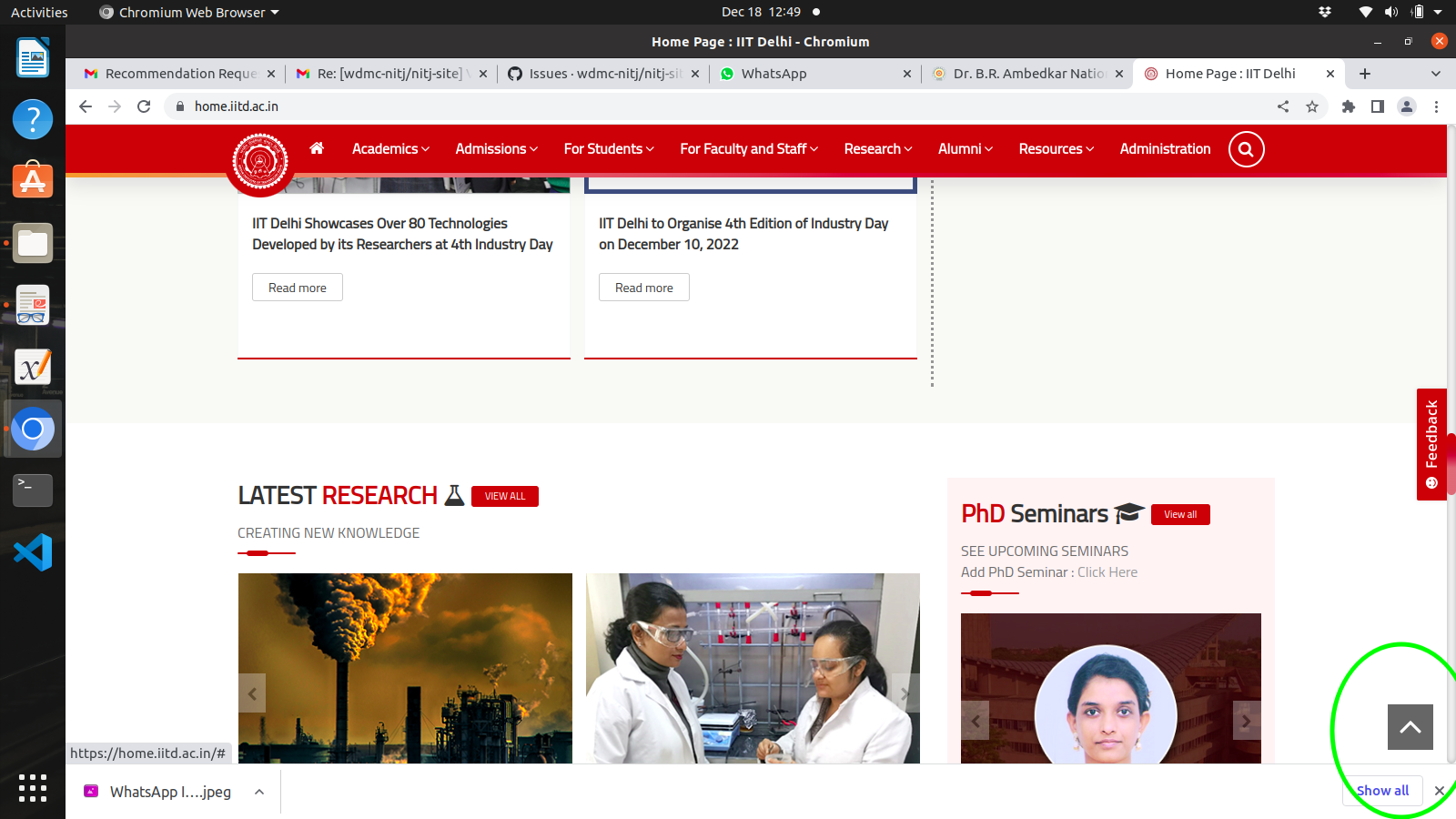Image resolution: width=1456 pixels, height=819 pixels.
Task: Click the padlock icon next to home.iitd.ac.in
Action: [x=178, y=106]
